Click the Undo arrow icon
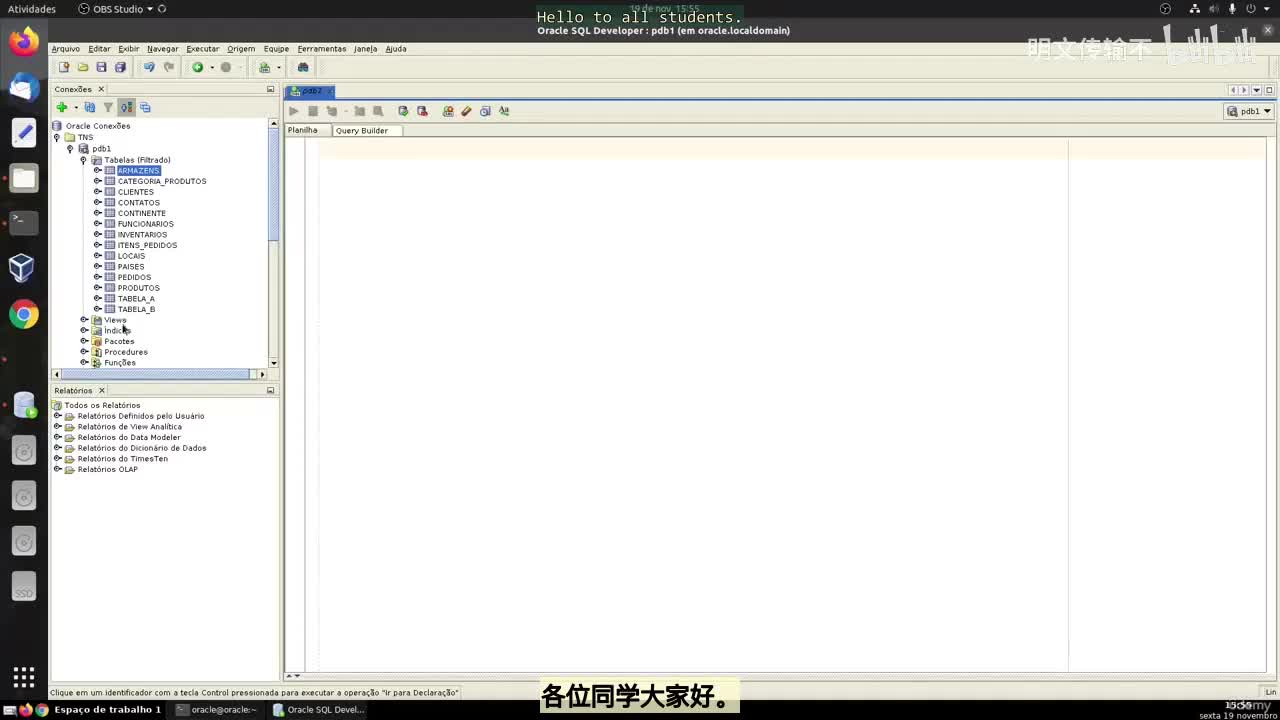The height and width of the screenshot is (720, 1280). tap(149, 67)
